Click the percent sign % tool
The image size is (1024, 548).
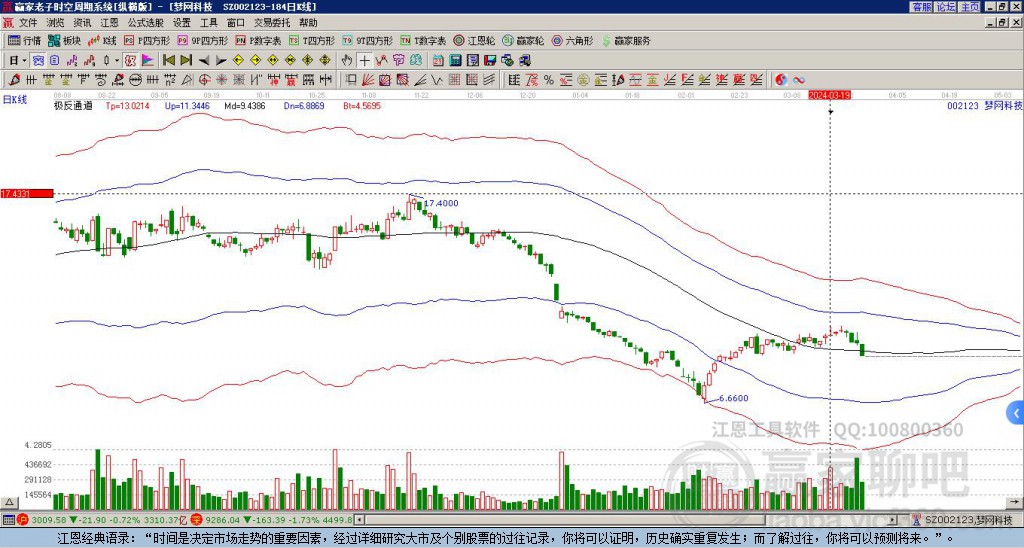(x=549, y=80)
